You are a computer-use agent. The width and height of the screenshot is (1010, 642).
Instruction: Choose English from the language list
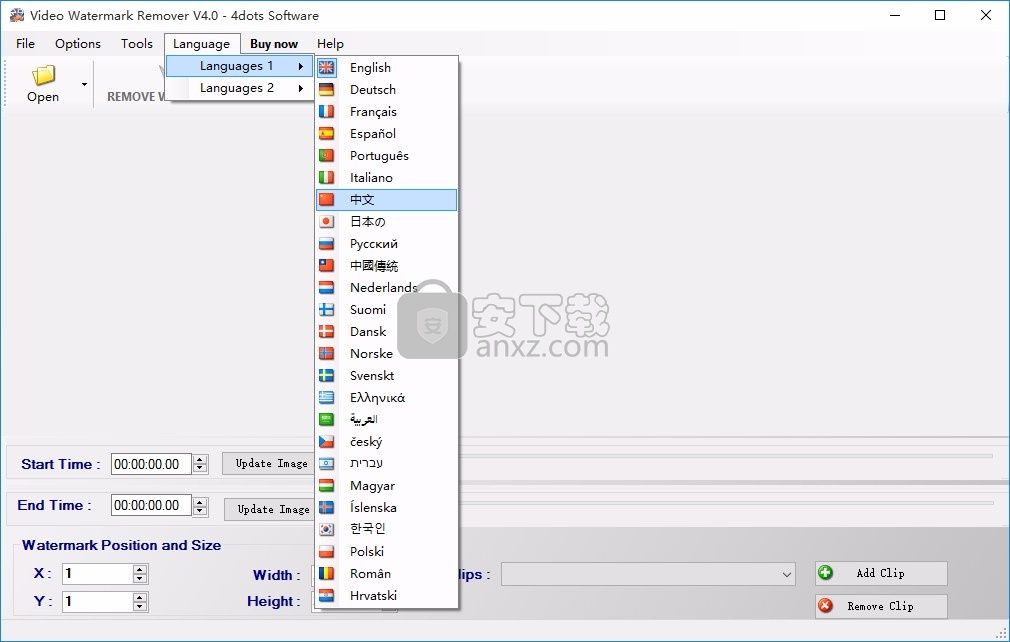386,67
